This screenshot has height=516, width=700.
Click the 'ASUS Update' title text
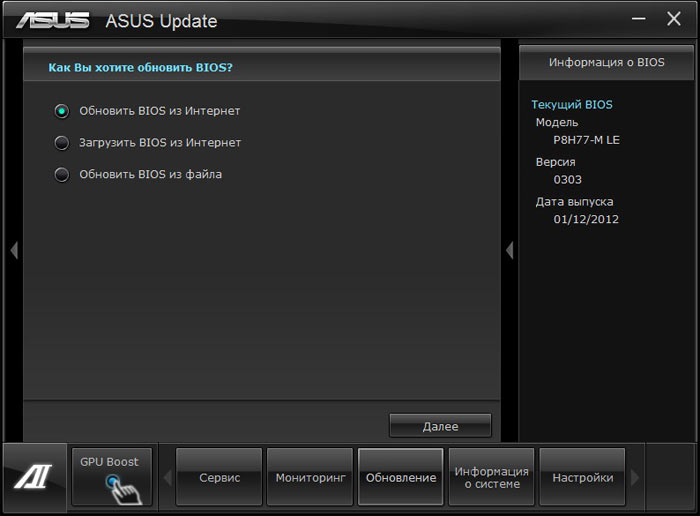pos(161,21)
